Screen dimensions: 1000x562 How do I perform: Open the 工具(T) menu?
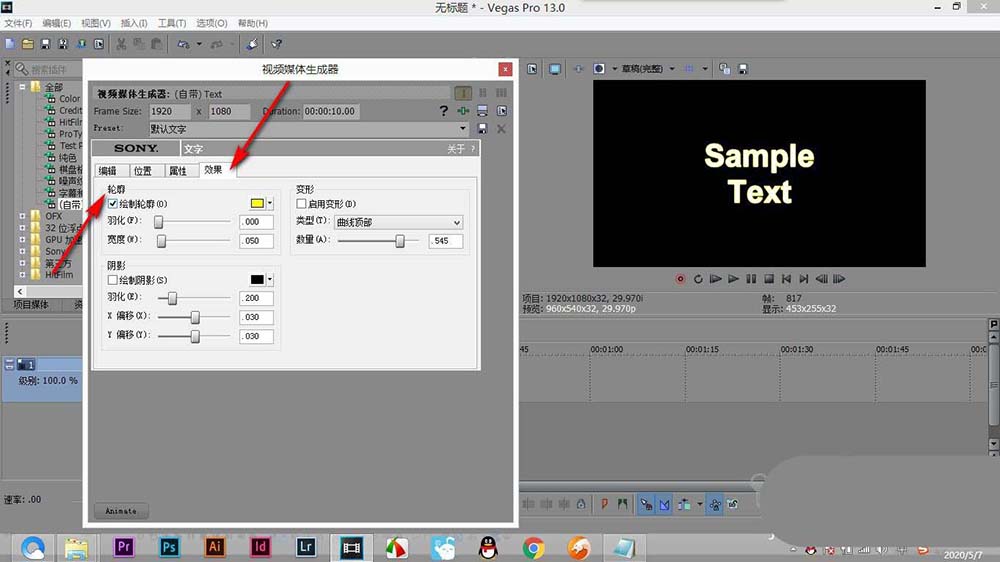coord(172,23)
